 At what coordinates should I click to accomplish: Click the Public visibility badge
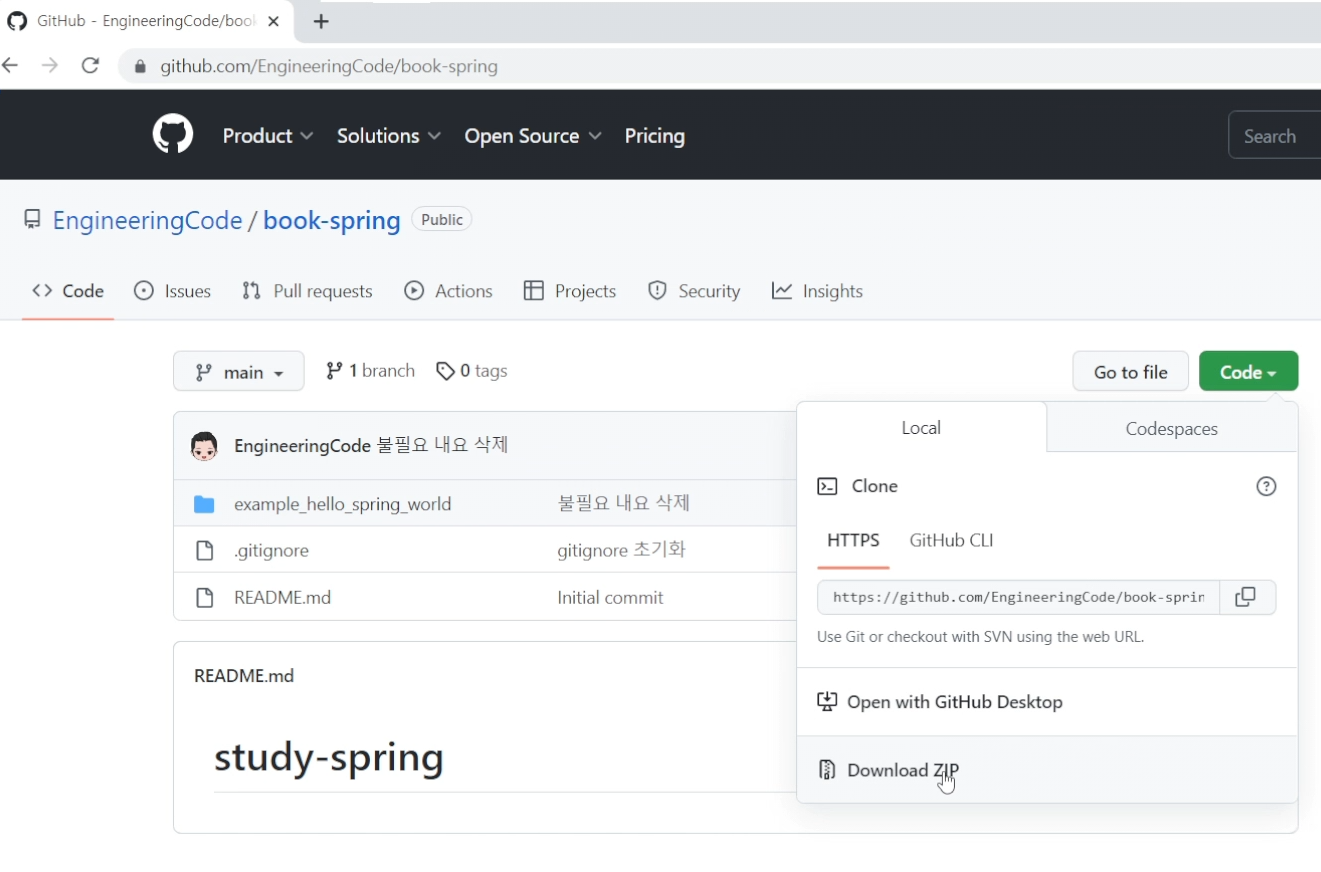click(442, 220)
